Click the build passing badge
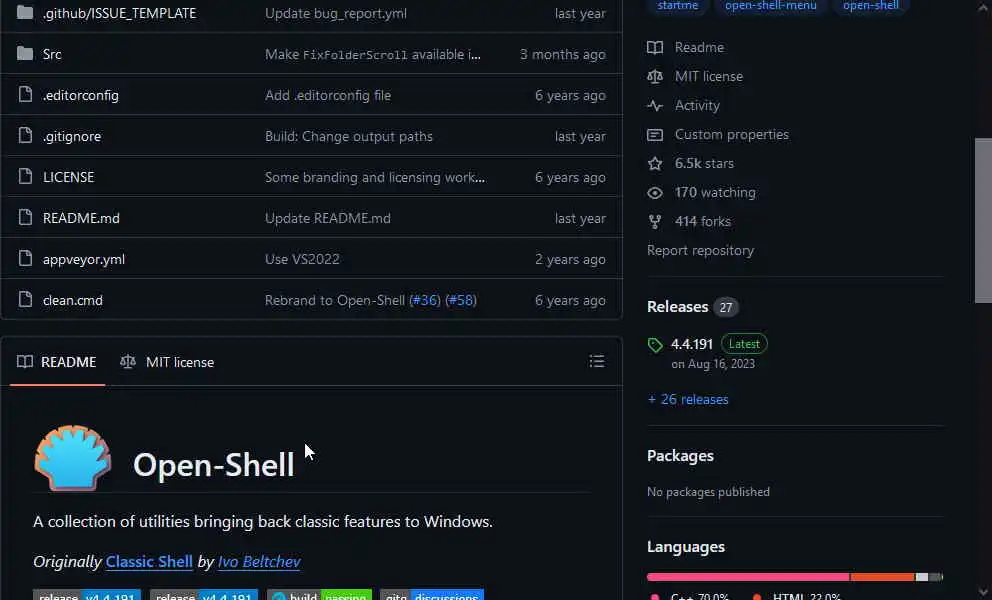Screen dimensions: 992x600 pyautogui.click(x=319, y=596)
